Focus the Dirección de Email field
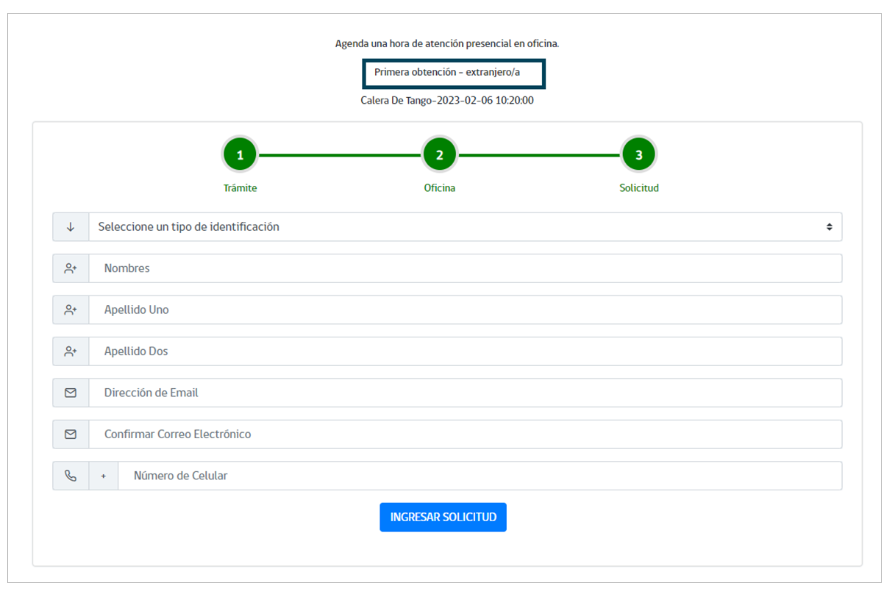Viewport: 890px width, 592px height. tap(465, 393)
